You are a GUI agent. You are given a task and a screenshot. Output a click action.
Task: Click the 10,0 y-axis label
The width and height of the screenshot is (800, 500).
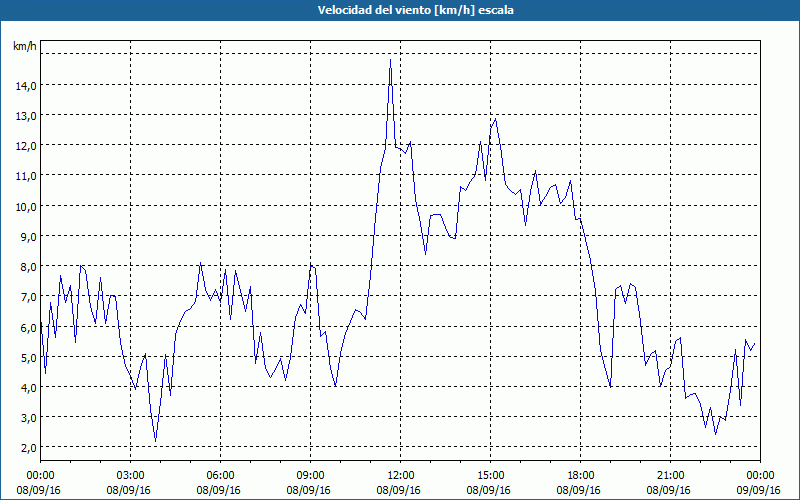pos(27,207)
